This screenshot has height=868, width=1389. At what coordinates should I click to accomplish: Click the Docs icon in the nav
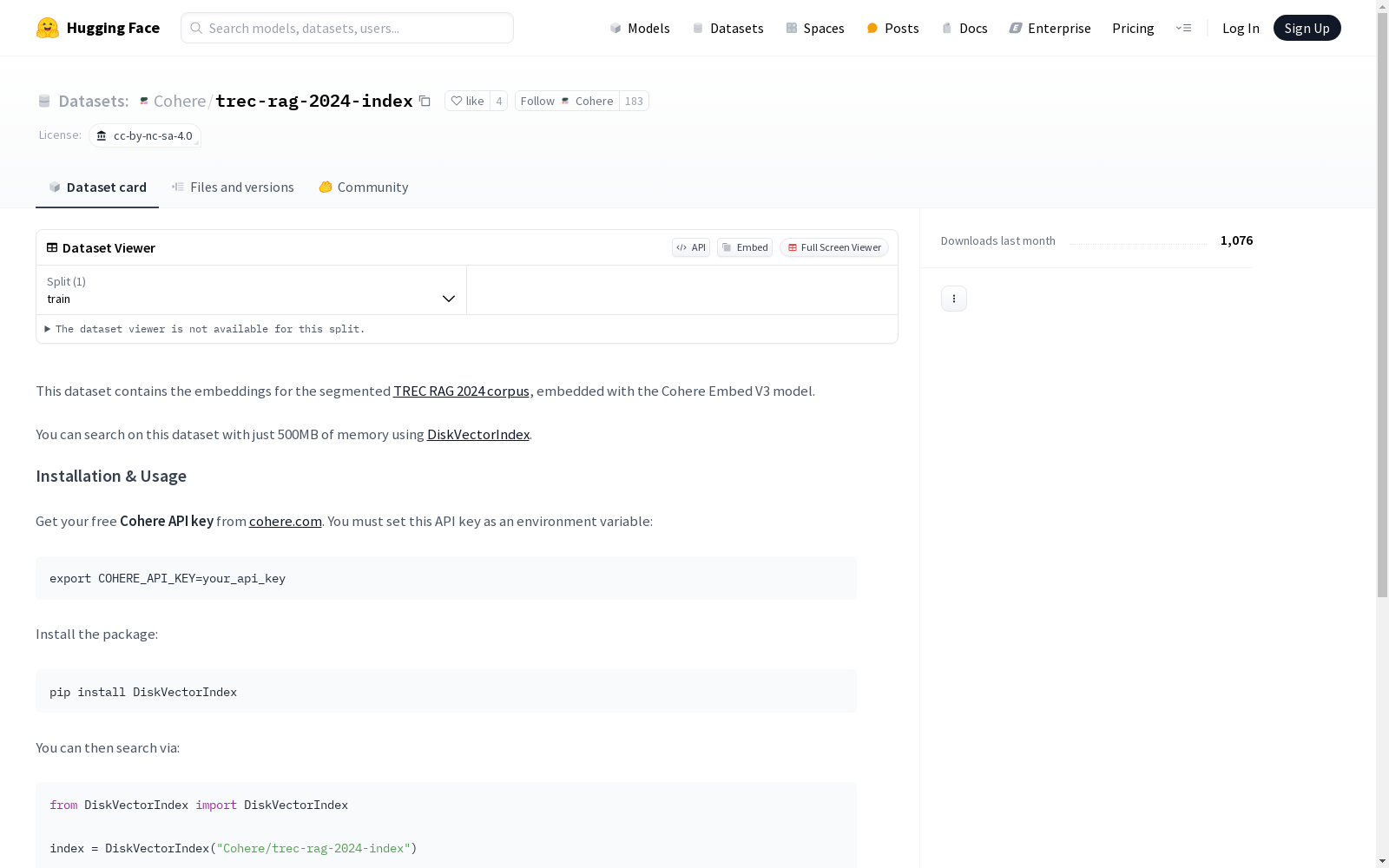click(x=947, y=28)
